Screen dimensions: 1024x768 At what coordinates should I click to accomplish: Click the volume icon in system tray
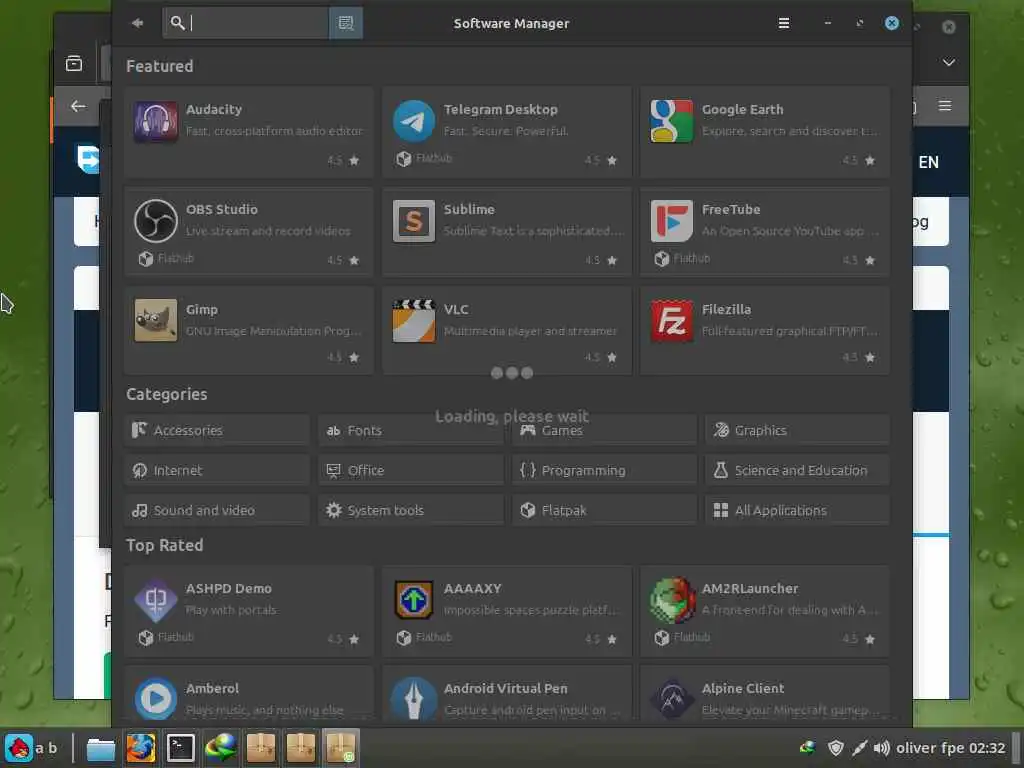[x=882, y=748]
